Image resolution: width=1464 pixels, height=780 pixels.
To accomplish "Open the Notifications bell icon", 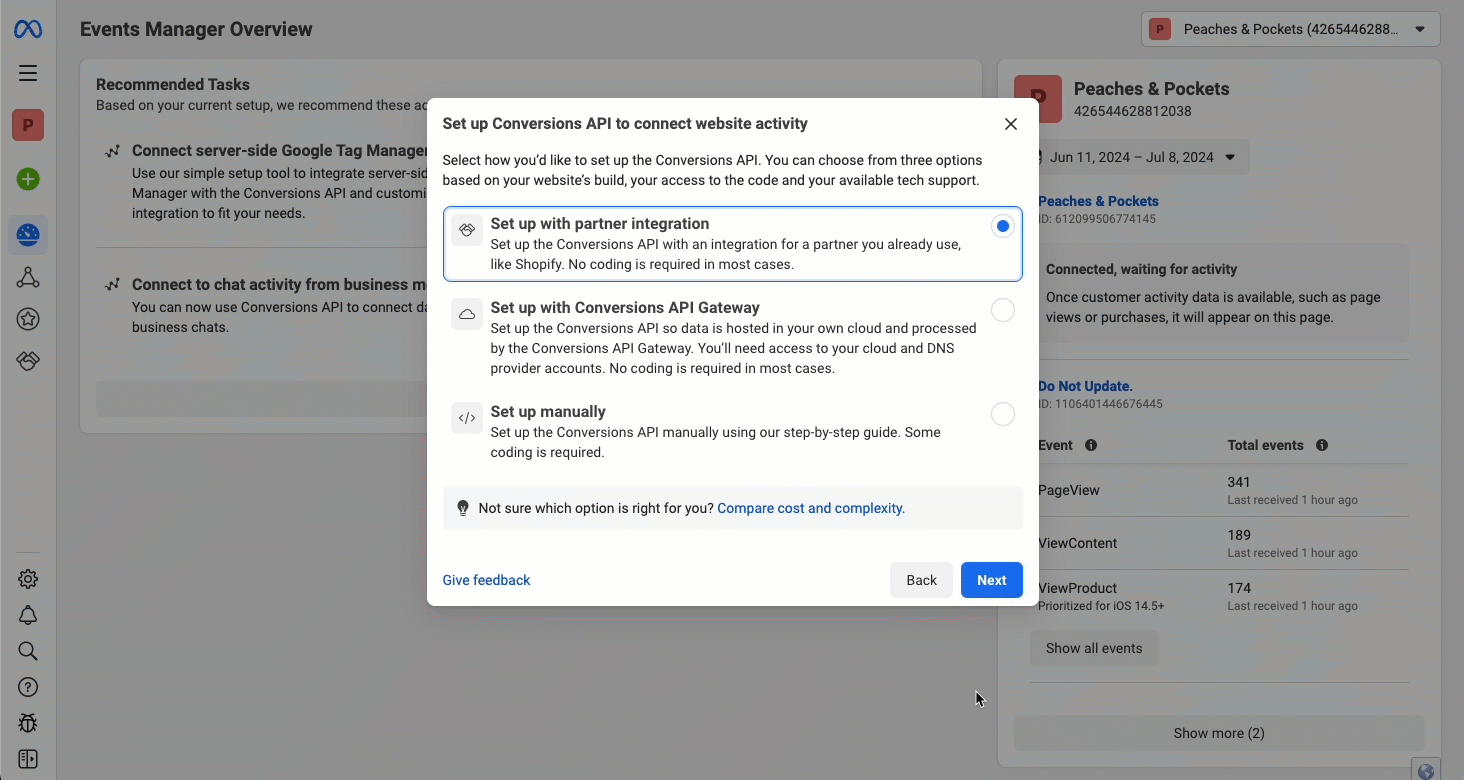I will [x=28, y=615].
